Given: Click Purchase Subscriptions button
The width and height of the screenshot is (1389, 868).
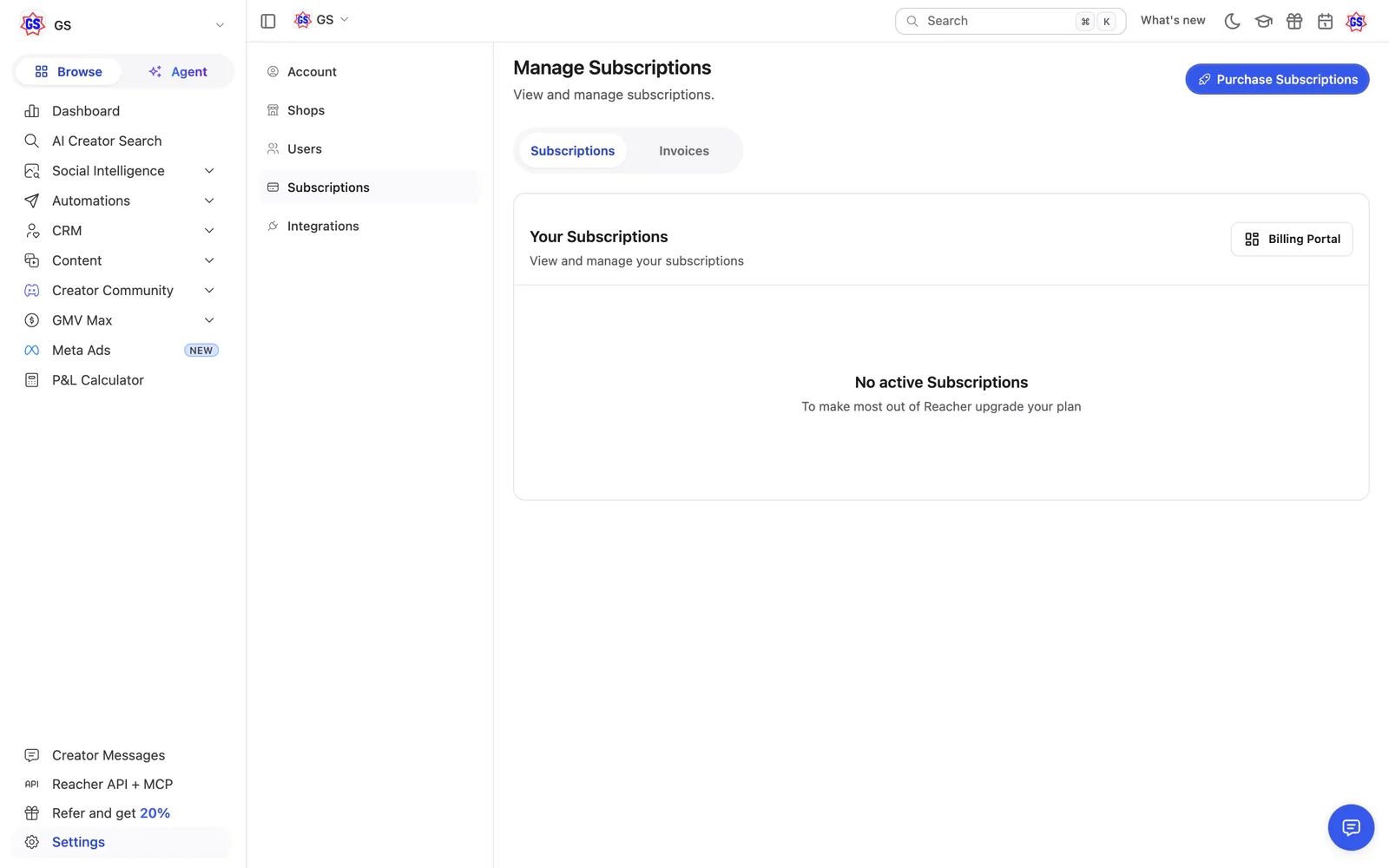Looking at the screenshot, I should [1277, 79].
